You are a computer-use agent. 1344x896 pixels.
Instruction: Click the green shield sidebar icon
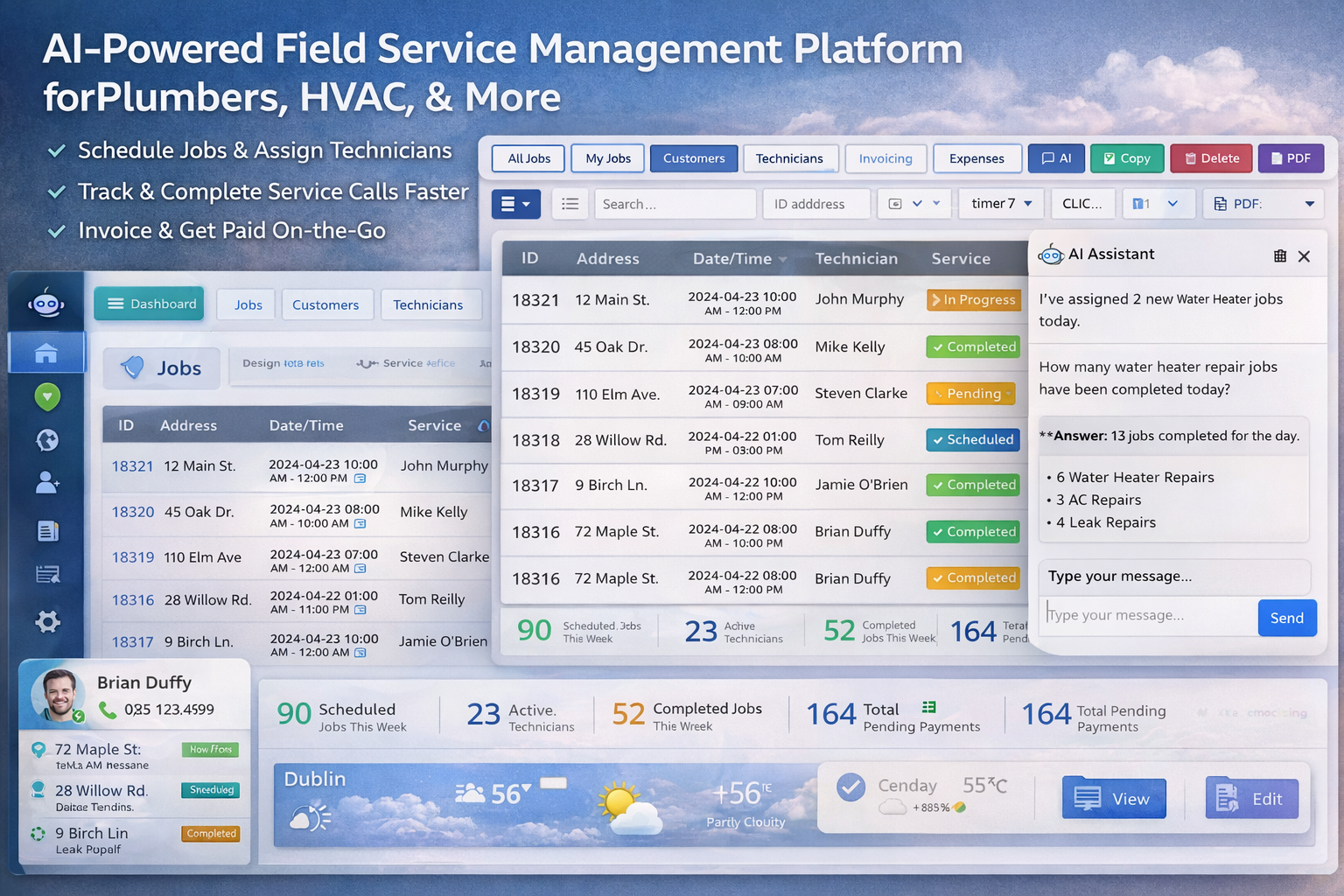pos(47,397)
